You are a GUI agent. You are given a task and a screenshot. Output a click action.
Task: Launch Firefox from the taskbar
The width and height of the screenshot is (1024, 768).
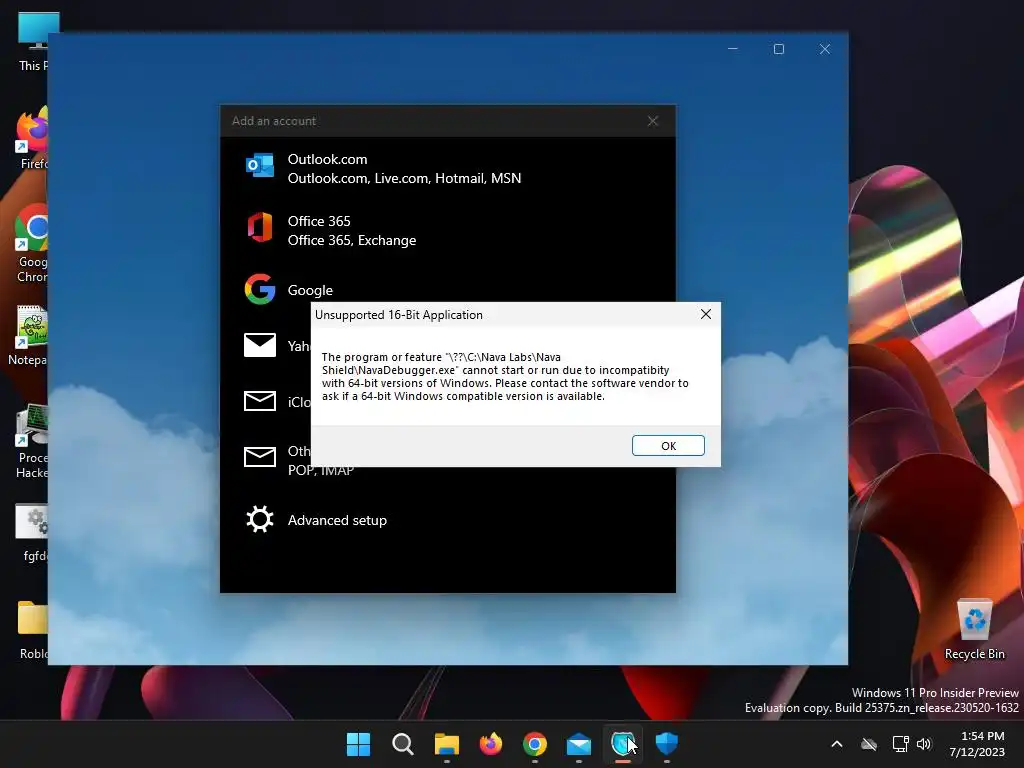(491, 744)
